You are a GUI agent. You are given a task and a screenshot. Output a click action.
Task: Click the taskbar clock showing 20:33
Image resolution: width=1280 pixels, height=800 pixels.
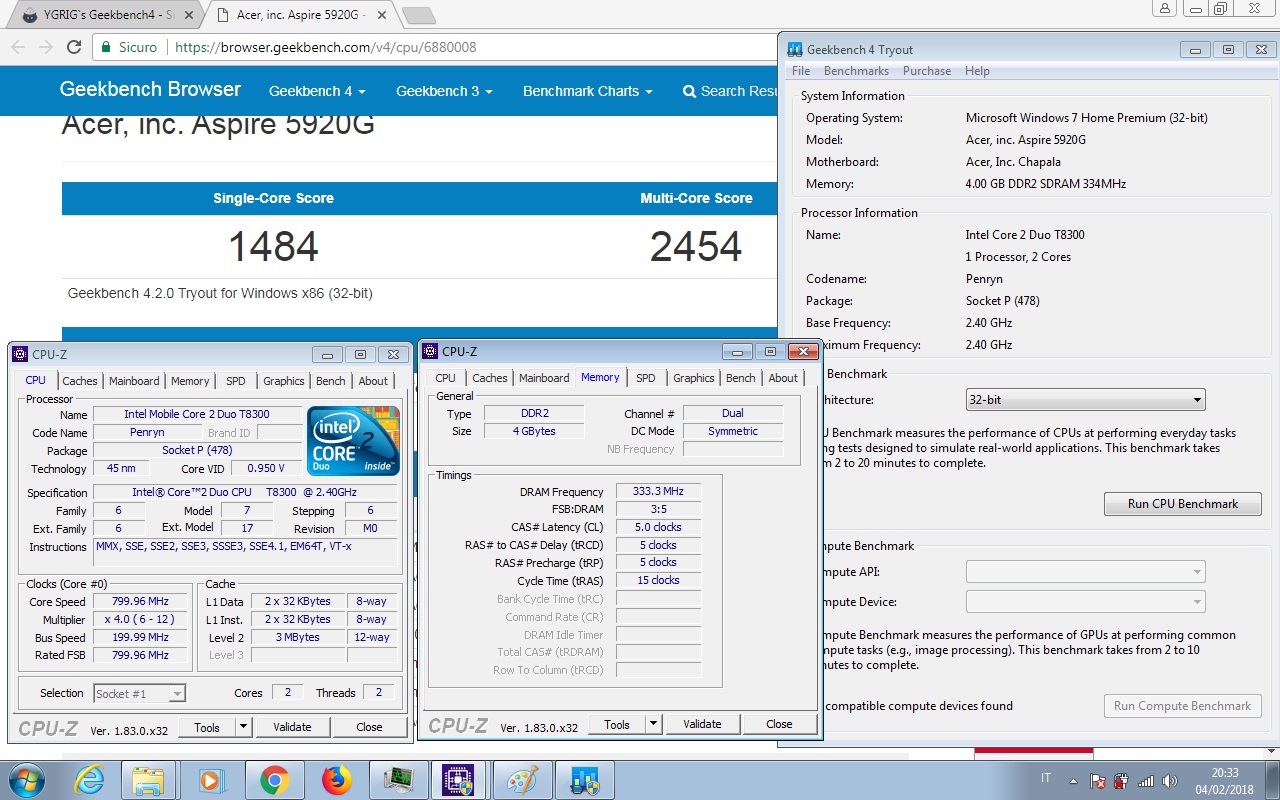pos(1225,772)
